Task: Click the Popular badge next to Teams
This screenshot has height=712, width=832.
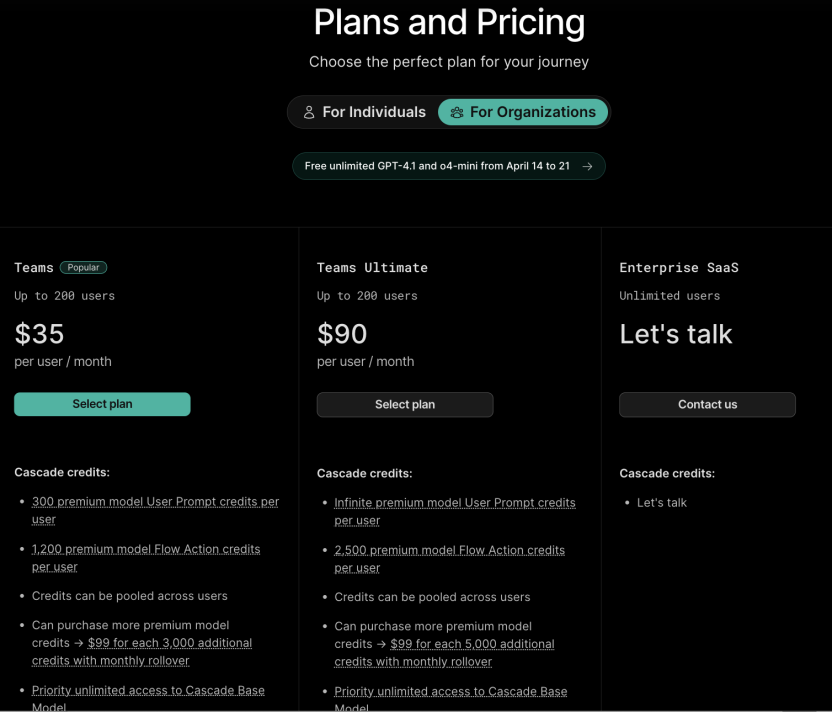Action: point(83,267)
